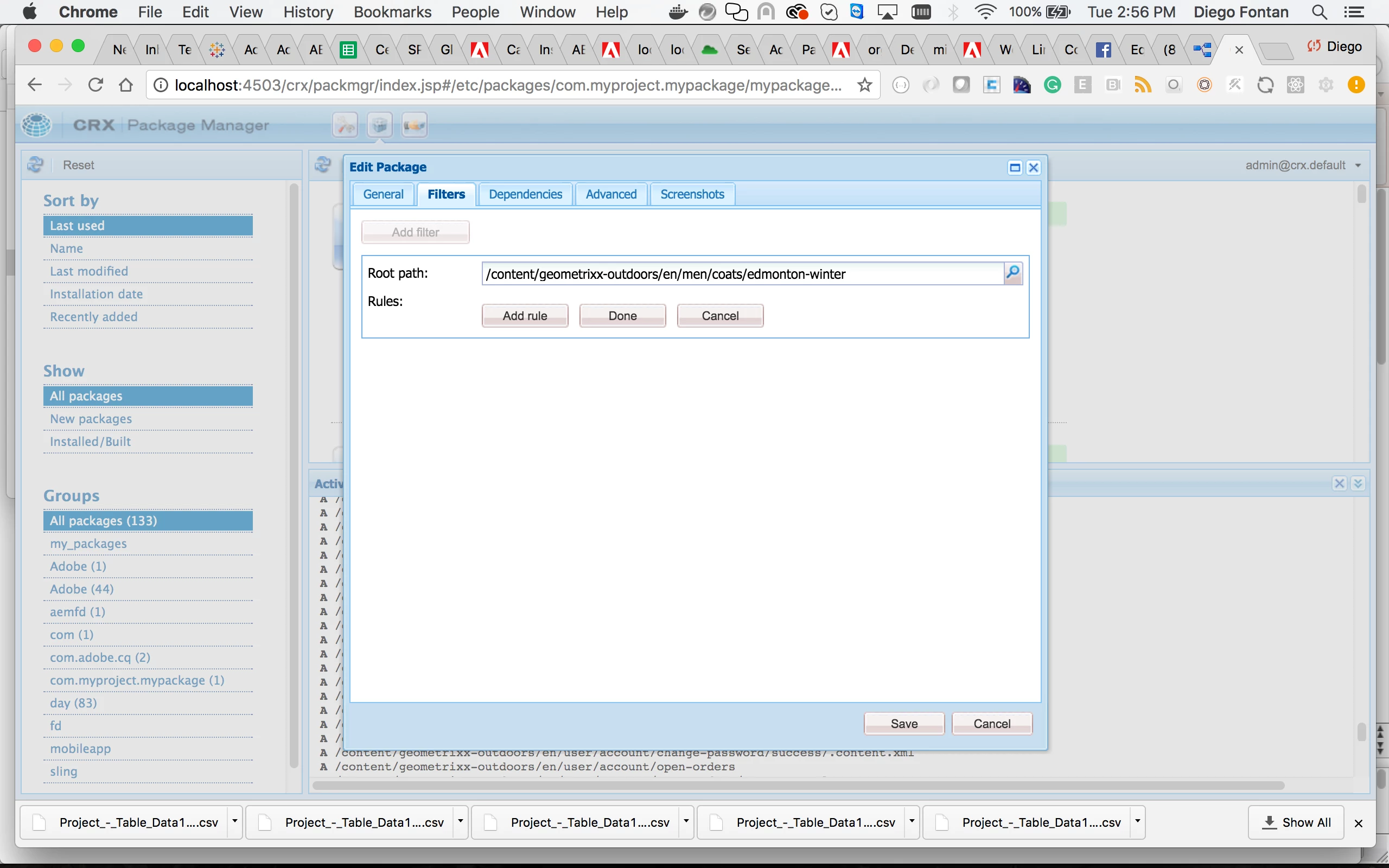Click the root path browse magnifier icon
The image size is (1389, 868).
tap(1013, 273)
